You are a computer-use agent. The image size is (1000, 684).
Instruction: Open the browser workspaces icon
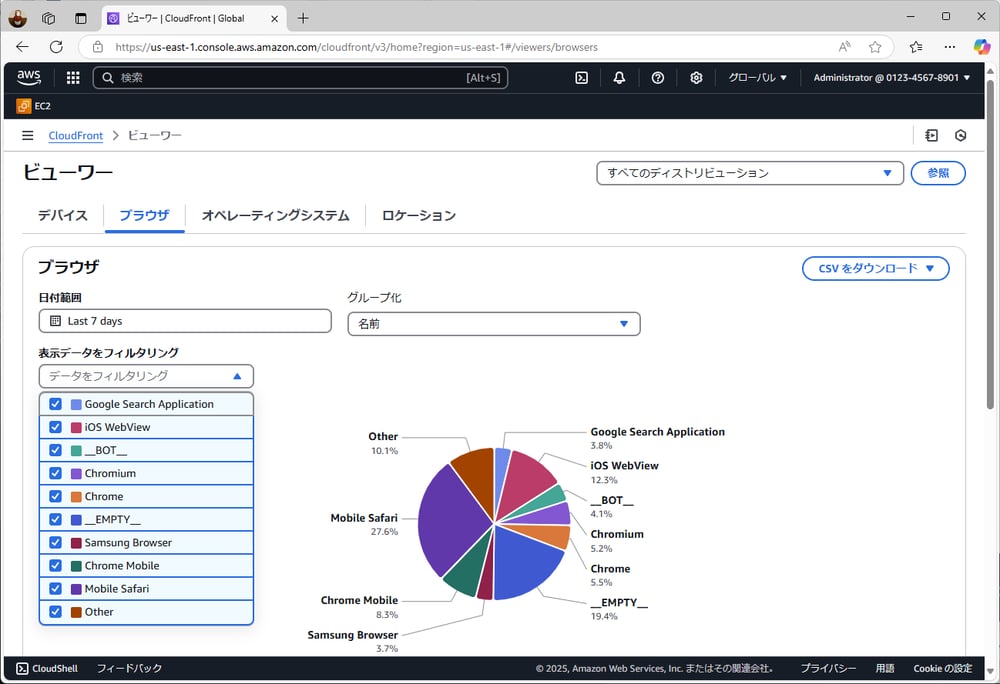tap(48, 18)
